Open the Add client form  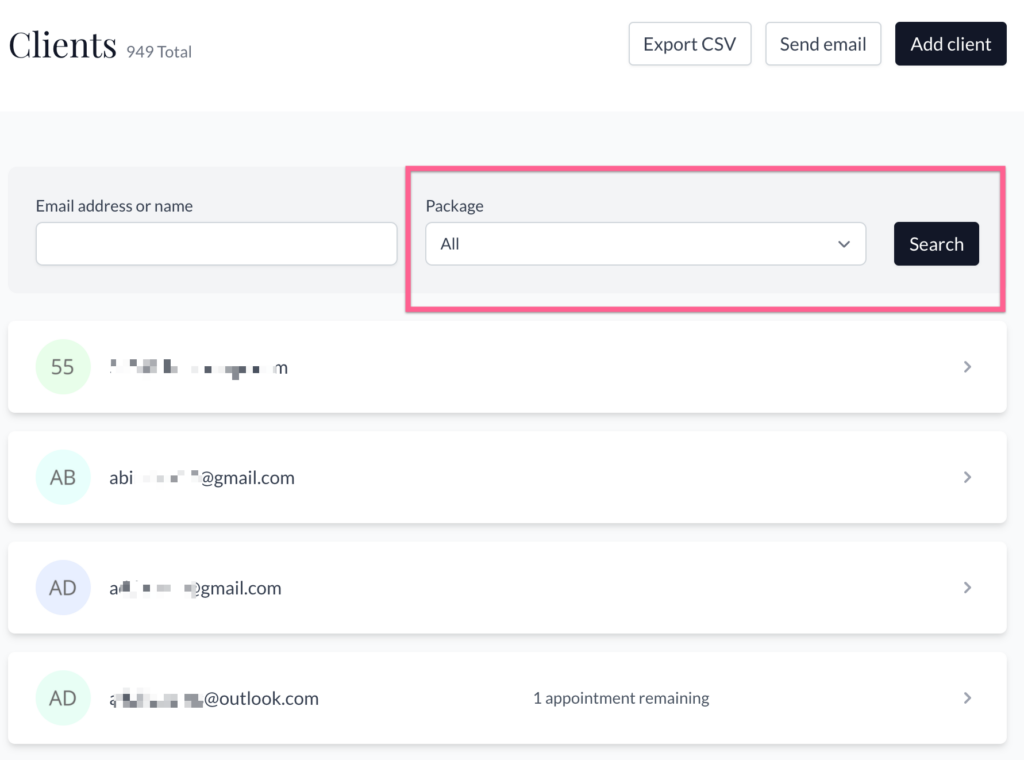click(x=950, y=44)
